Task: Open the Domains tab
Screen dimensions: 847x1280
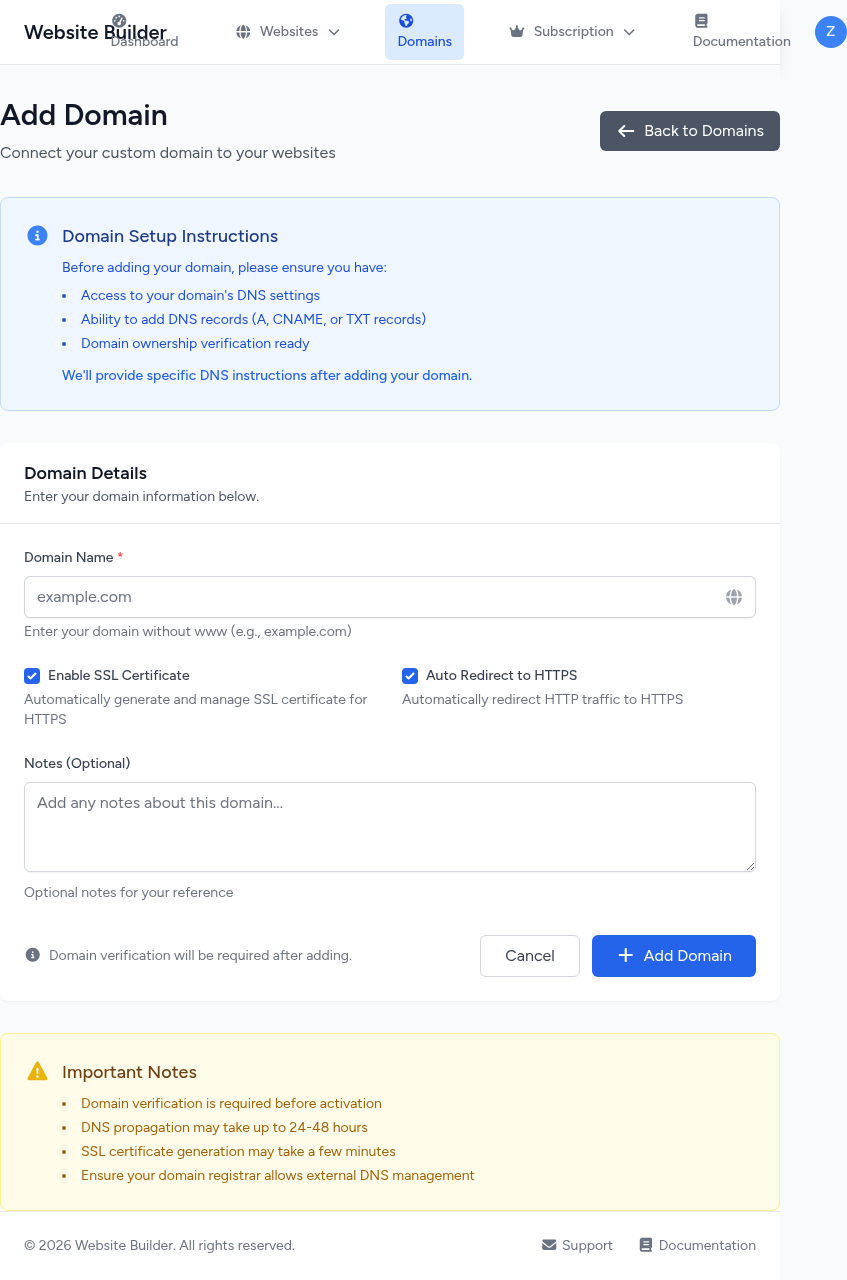Action: (x=424, y=32)
